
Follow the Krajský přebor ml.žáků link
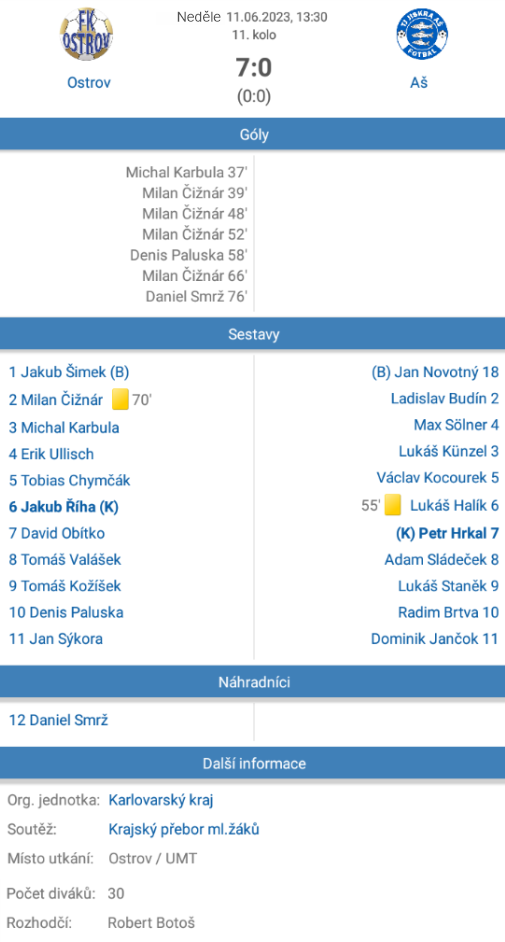tap(184, 829)
